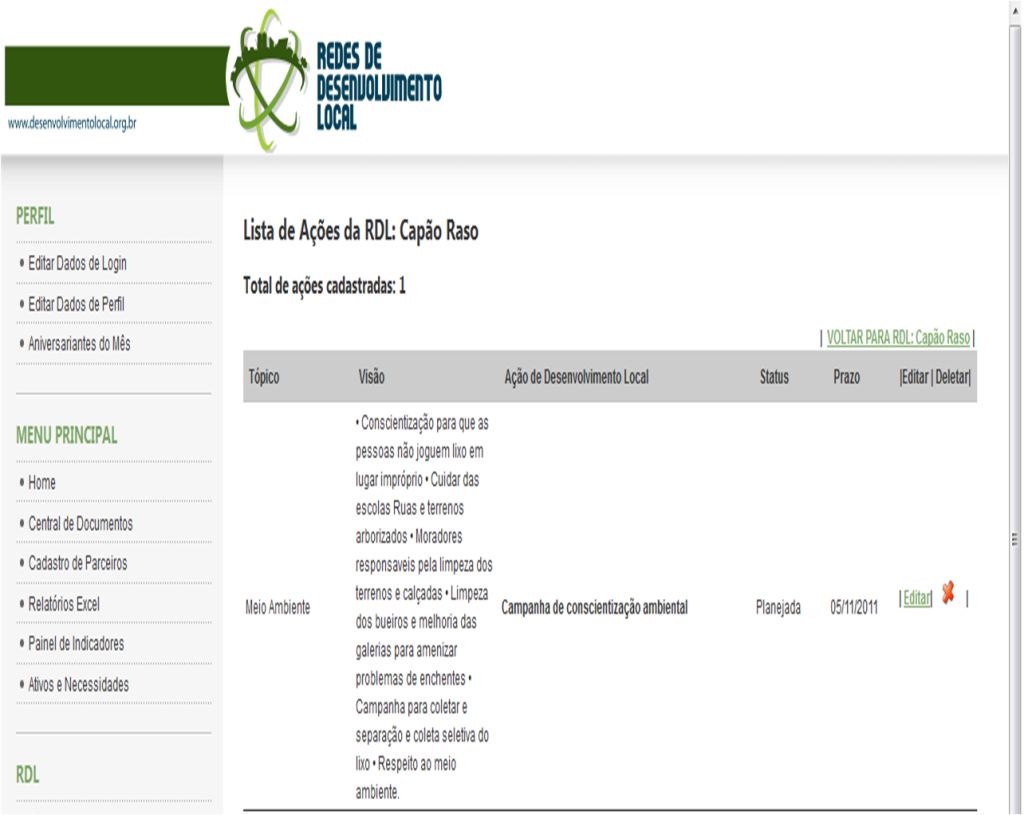Screen dimensions: 1024x815
Task: Click the PERFIL section heading
Action: (35, 216)
